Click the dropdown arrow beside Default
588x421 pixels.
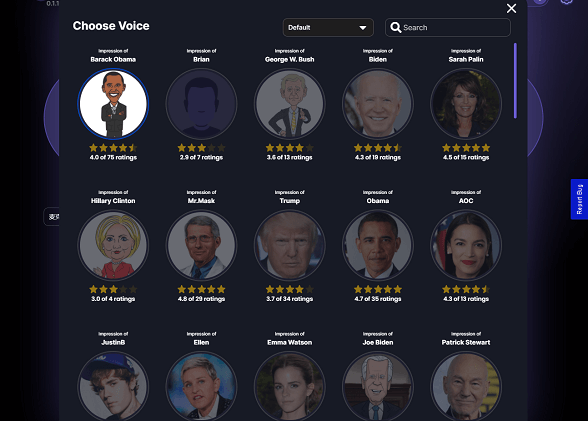point(363,28)
